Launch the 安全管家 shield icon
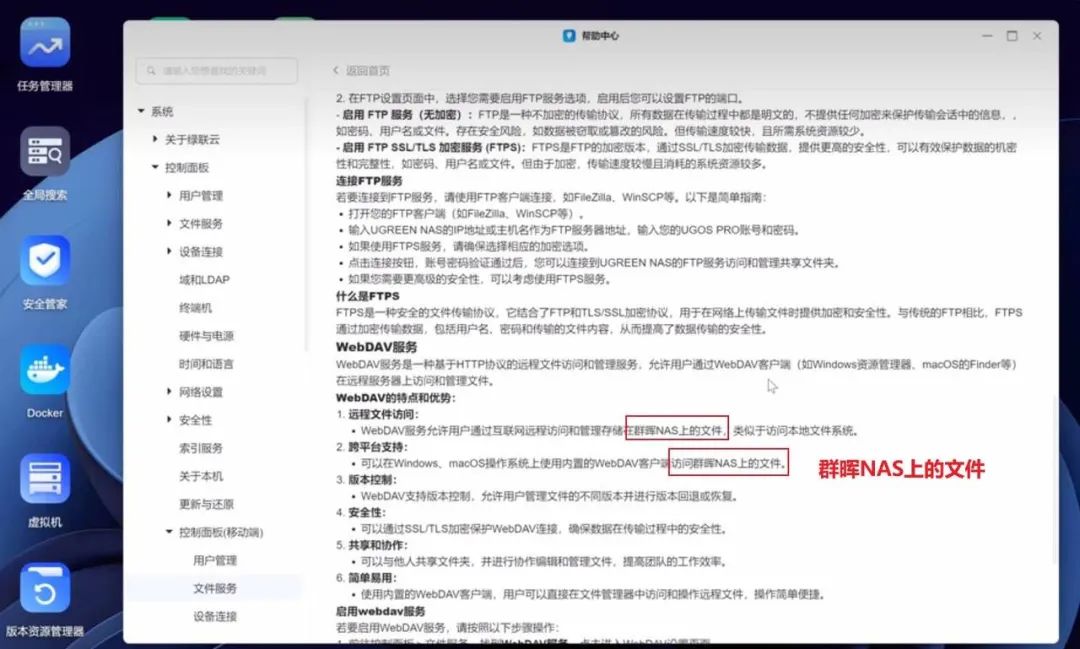 (45, 260)
